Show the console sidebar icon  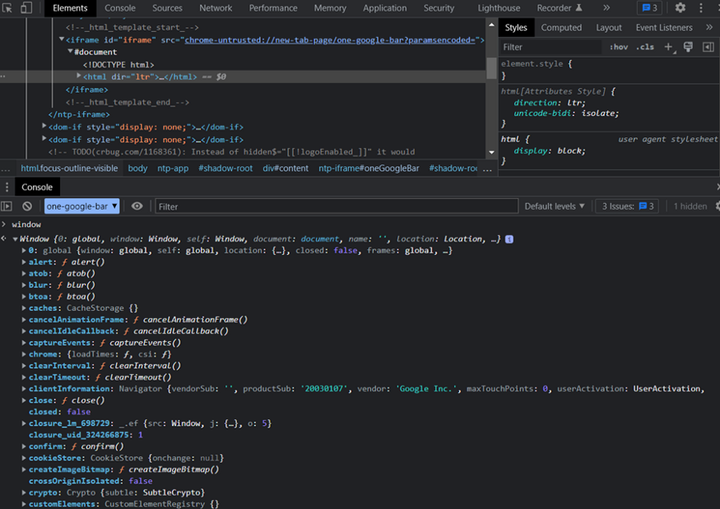pyautogui.click(x=8, y=206)
